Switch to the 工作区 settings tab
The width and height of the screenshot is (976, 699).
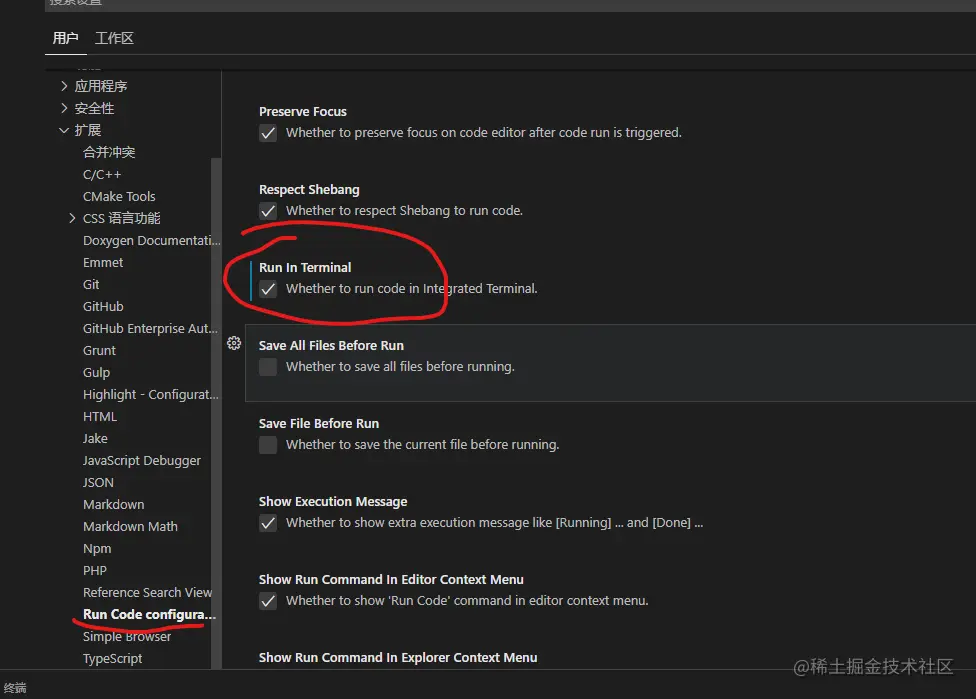click(x=114, y=38)
